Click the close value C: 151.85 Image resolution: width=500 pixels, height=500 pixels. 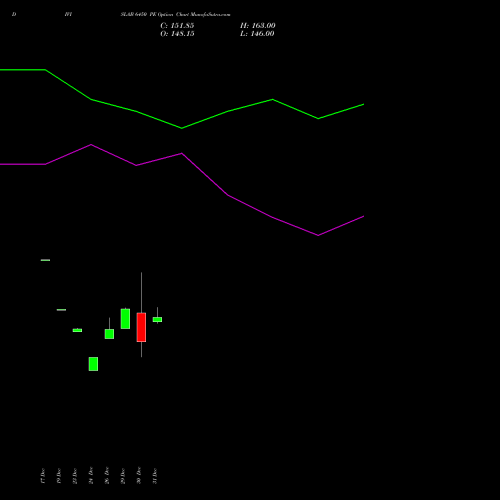coord(177,26)
